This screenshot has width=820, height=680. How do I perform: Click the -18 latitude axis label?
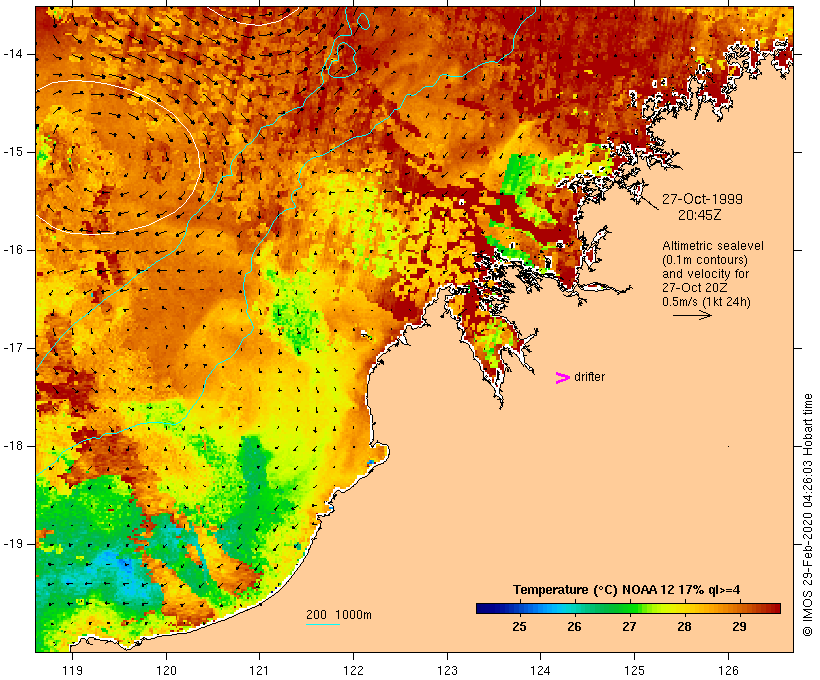coord(13,446)
